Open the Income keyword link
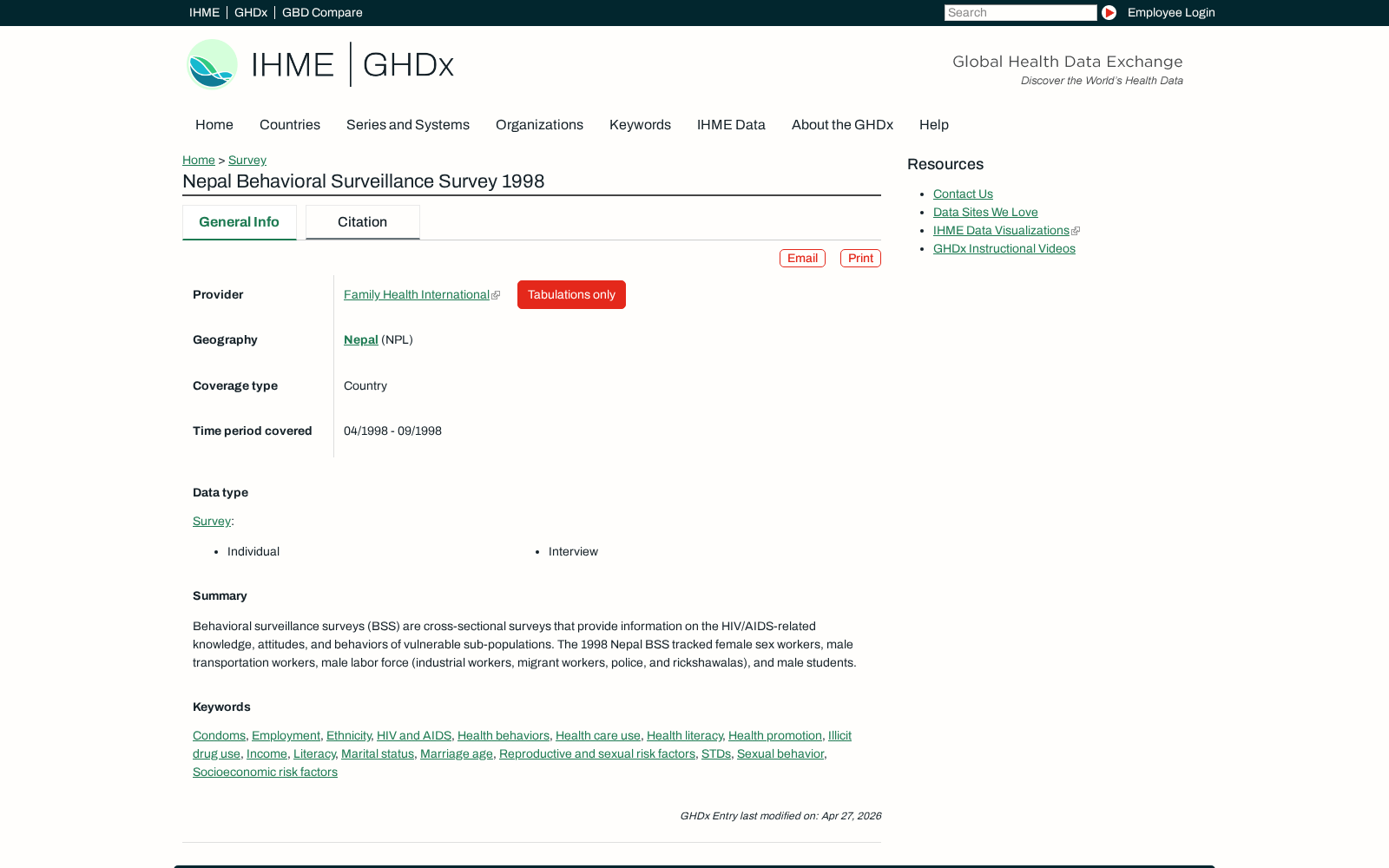1389x868 pixels. click(267, 754)
